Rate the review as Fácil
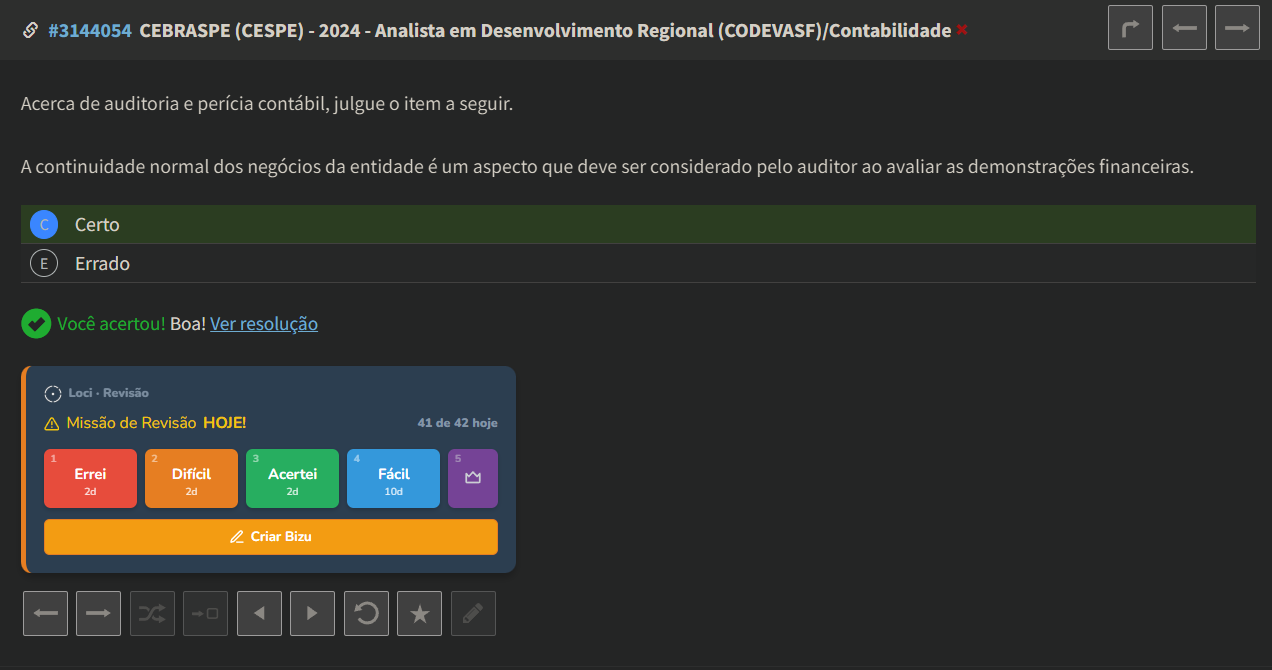Screen dimensions: 1272x670 [393, 478]
